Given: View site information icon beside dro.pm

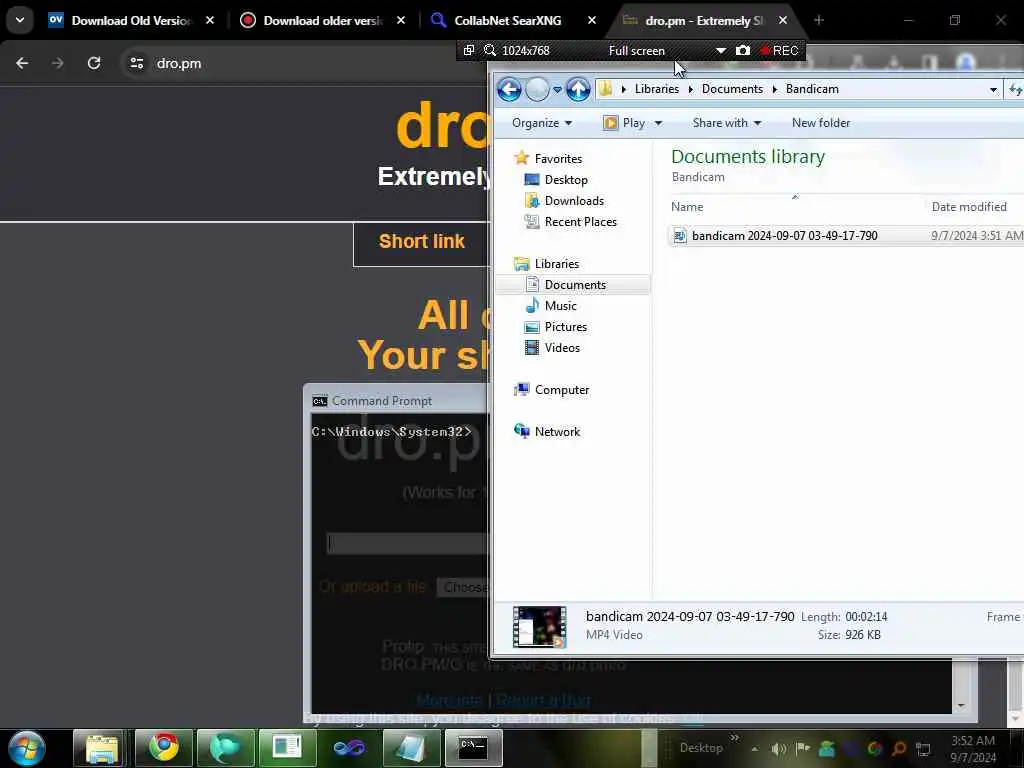Looking at the screenshot, I should pos(136,63).
